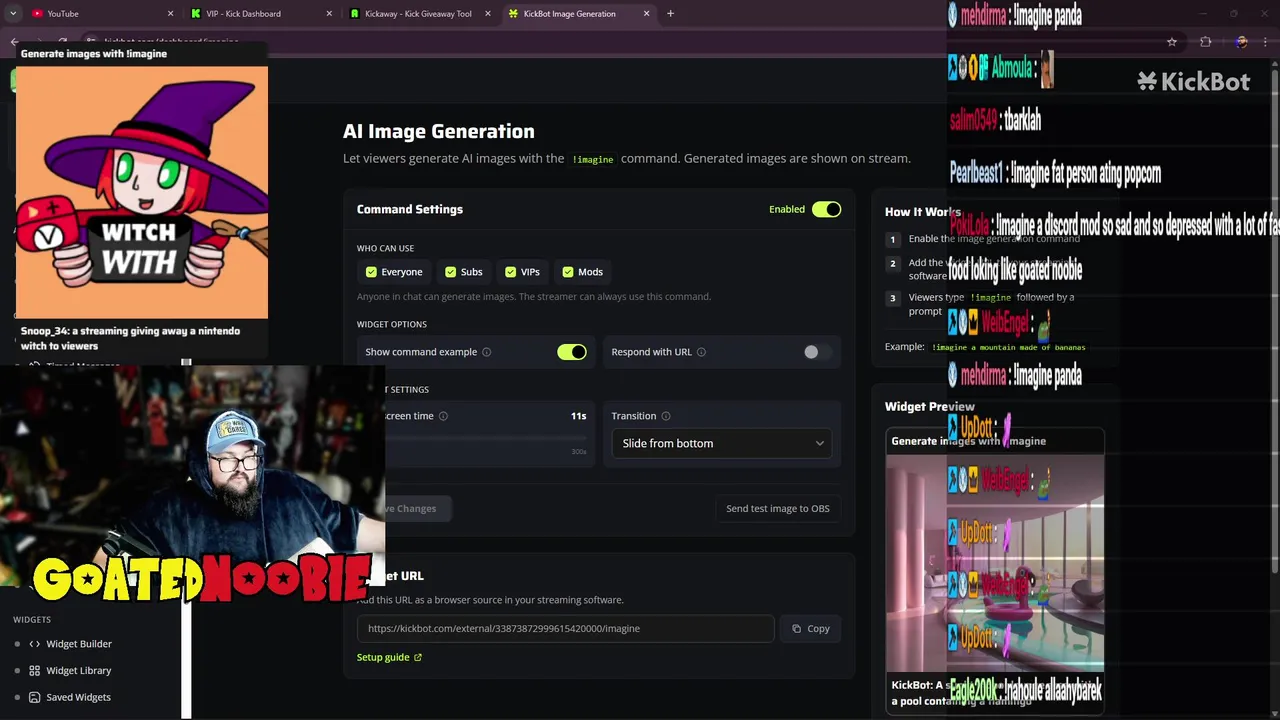Viewport: 1280px width, 720px height.
Task: Open Widget Builder in the sidebar
Action: [79, 644]
